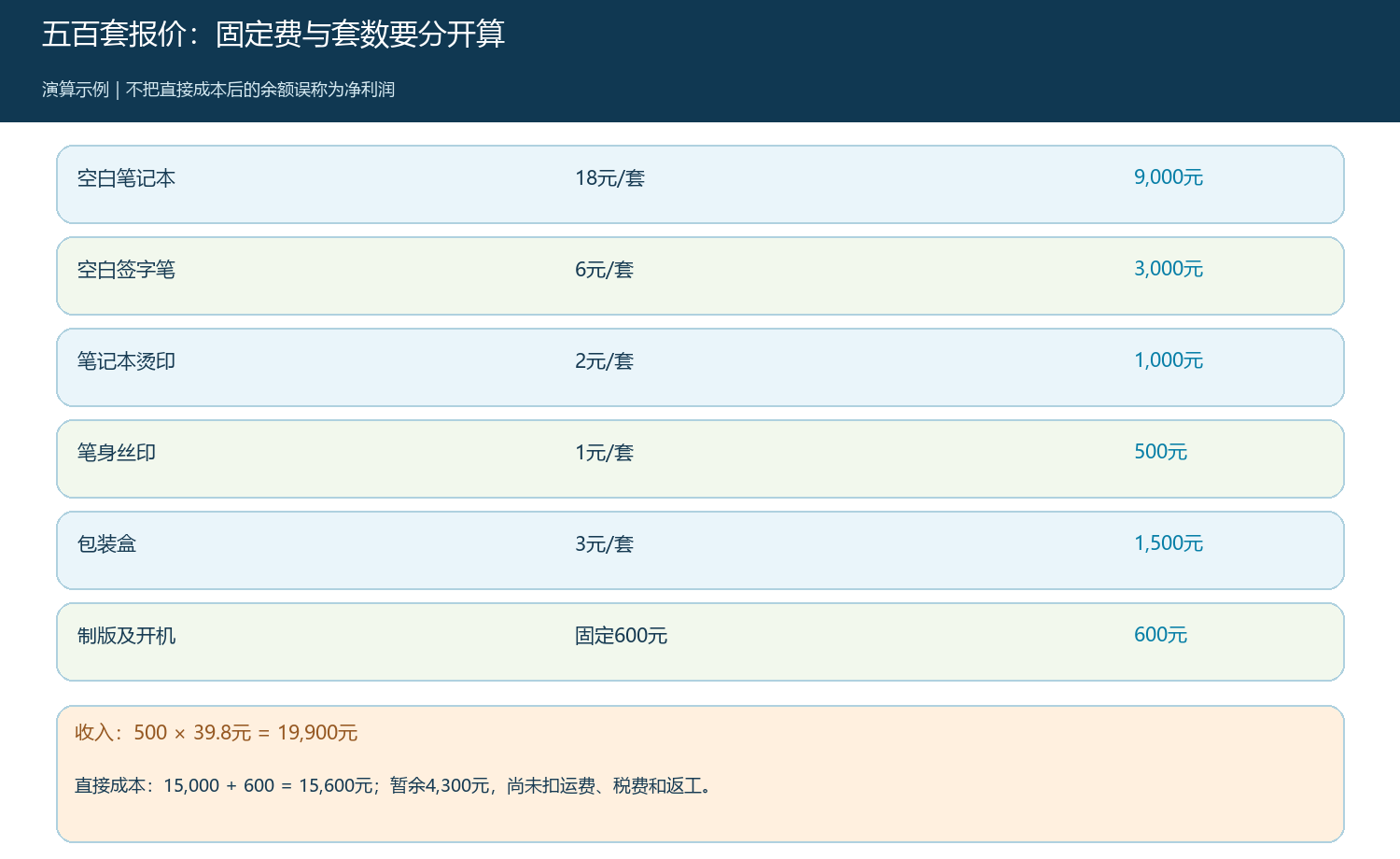The width and height of the screenshot is (1400, 859).
Task: Select the 笔记本烫印 item label
Action: coord(126,361)
